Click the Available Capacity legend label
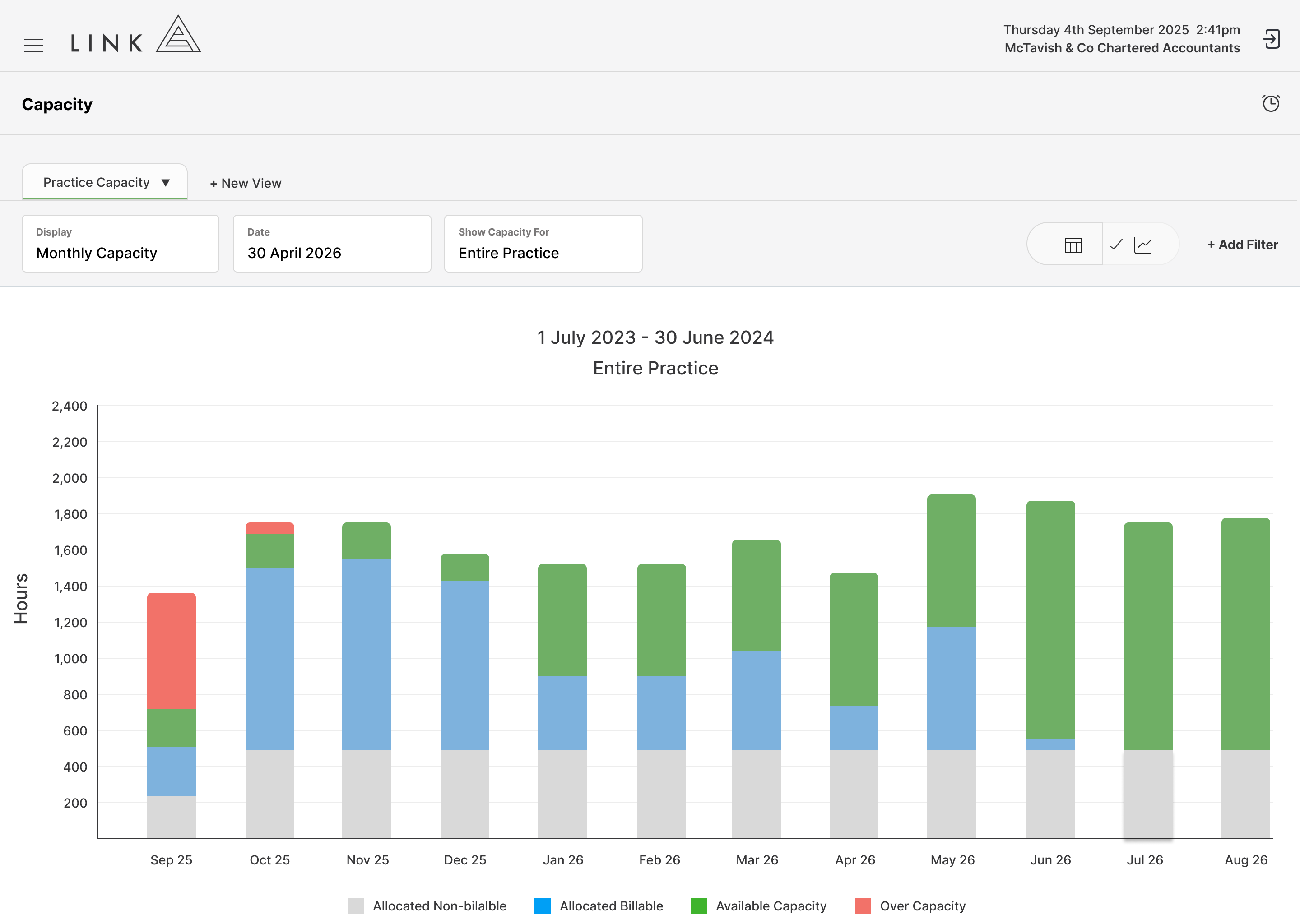The width and height of the screenshot is (1300, 924). (x=771, y=906)
